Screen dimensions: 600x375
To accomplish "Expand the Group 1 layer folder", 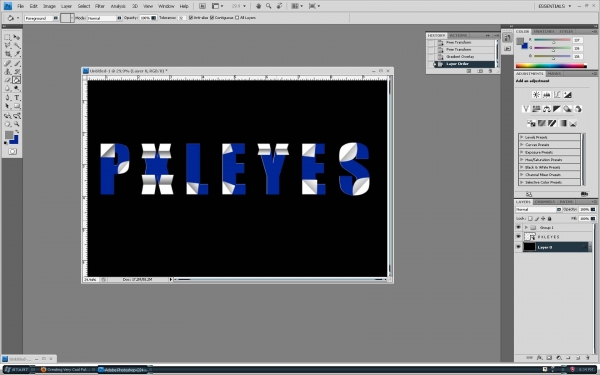I will pyautogui.click(x=526, y=227).
